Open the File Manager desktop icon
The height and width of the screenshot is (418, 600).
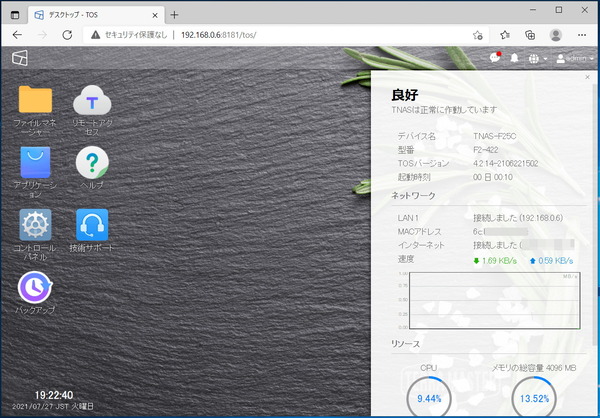coord(36,101)
